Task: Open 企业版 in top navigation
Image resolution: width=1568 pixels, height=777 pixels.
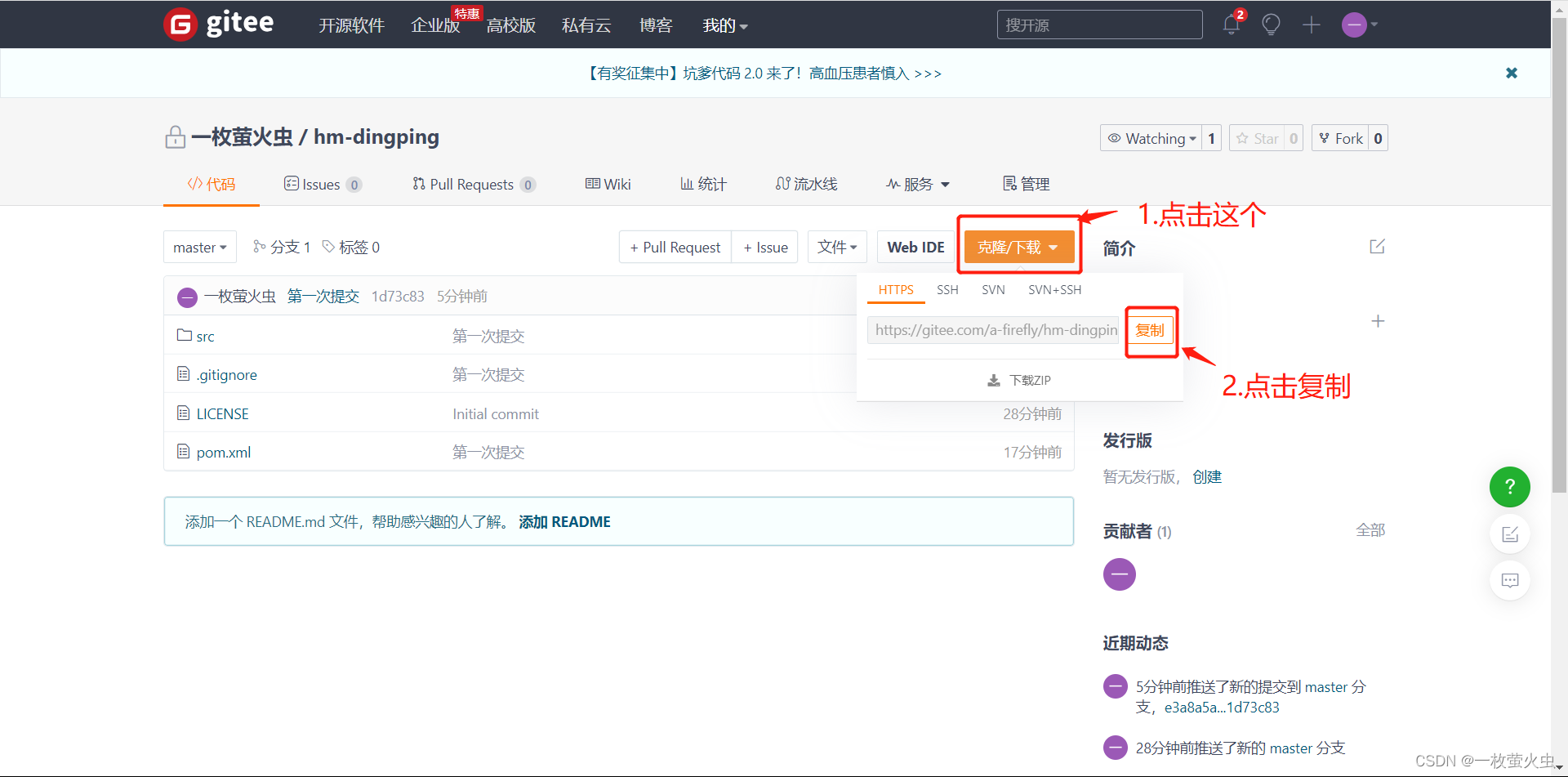Action: click(435, 25)
